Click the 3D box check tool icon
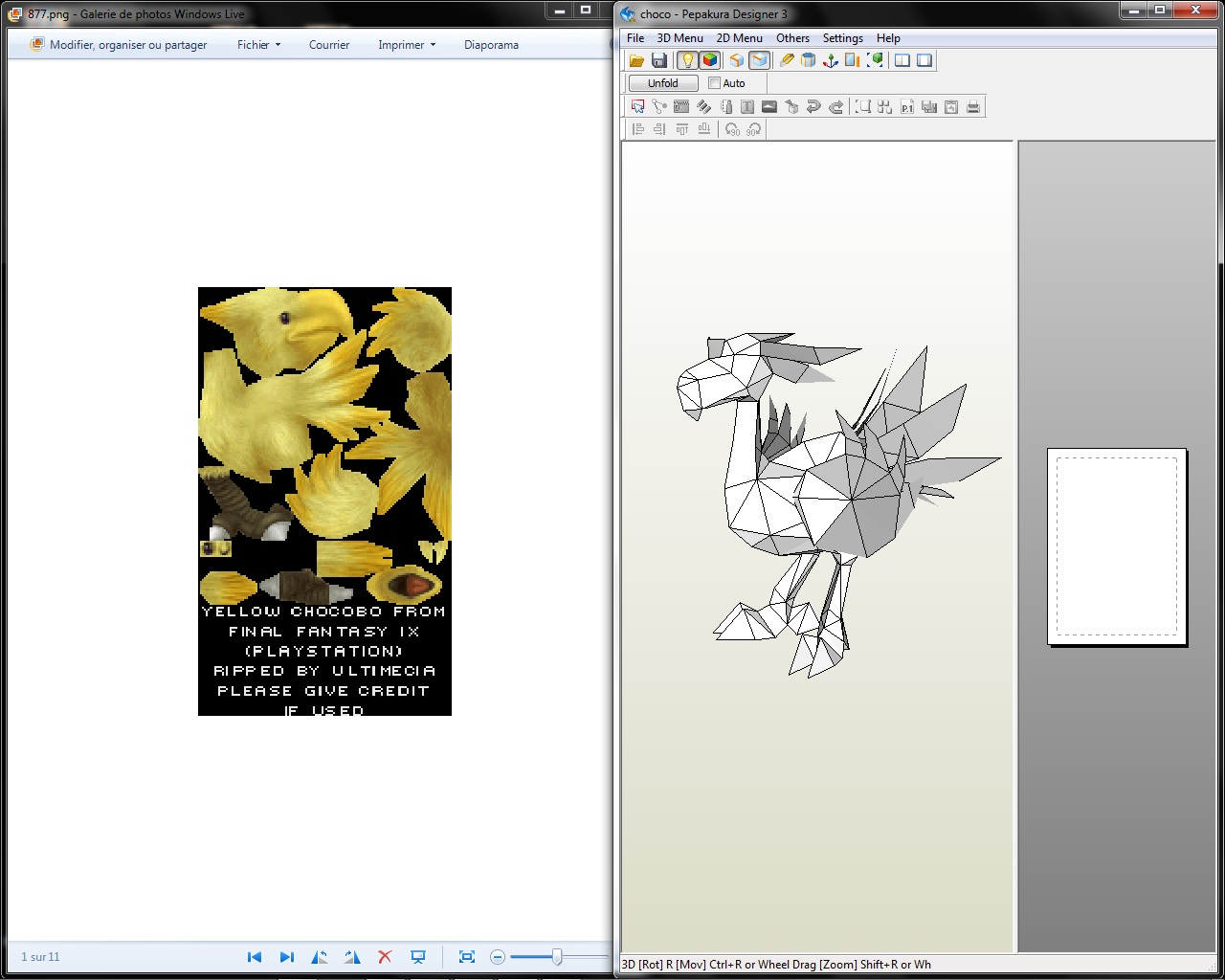The height and width of the screenshot is (980, 1225). point(791,107)
